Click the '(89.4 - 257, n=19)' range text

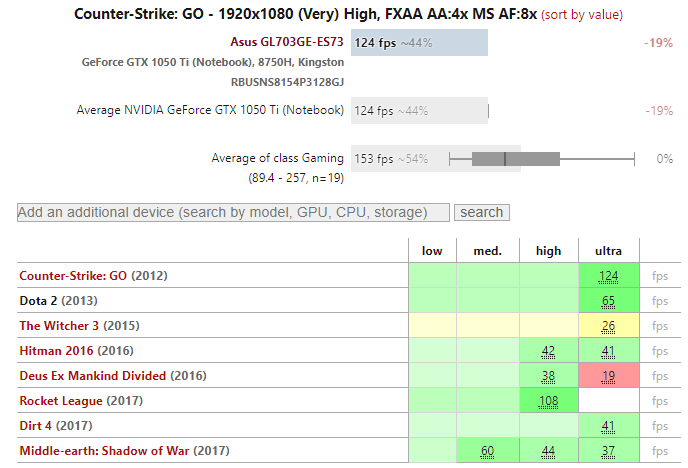tap(296, 178)
